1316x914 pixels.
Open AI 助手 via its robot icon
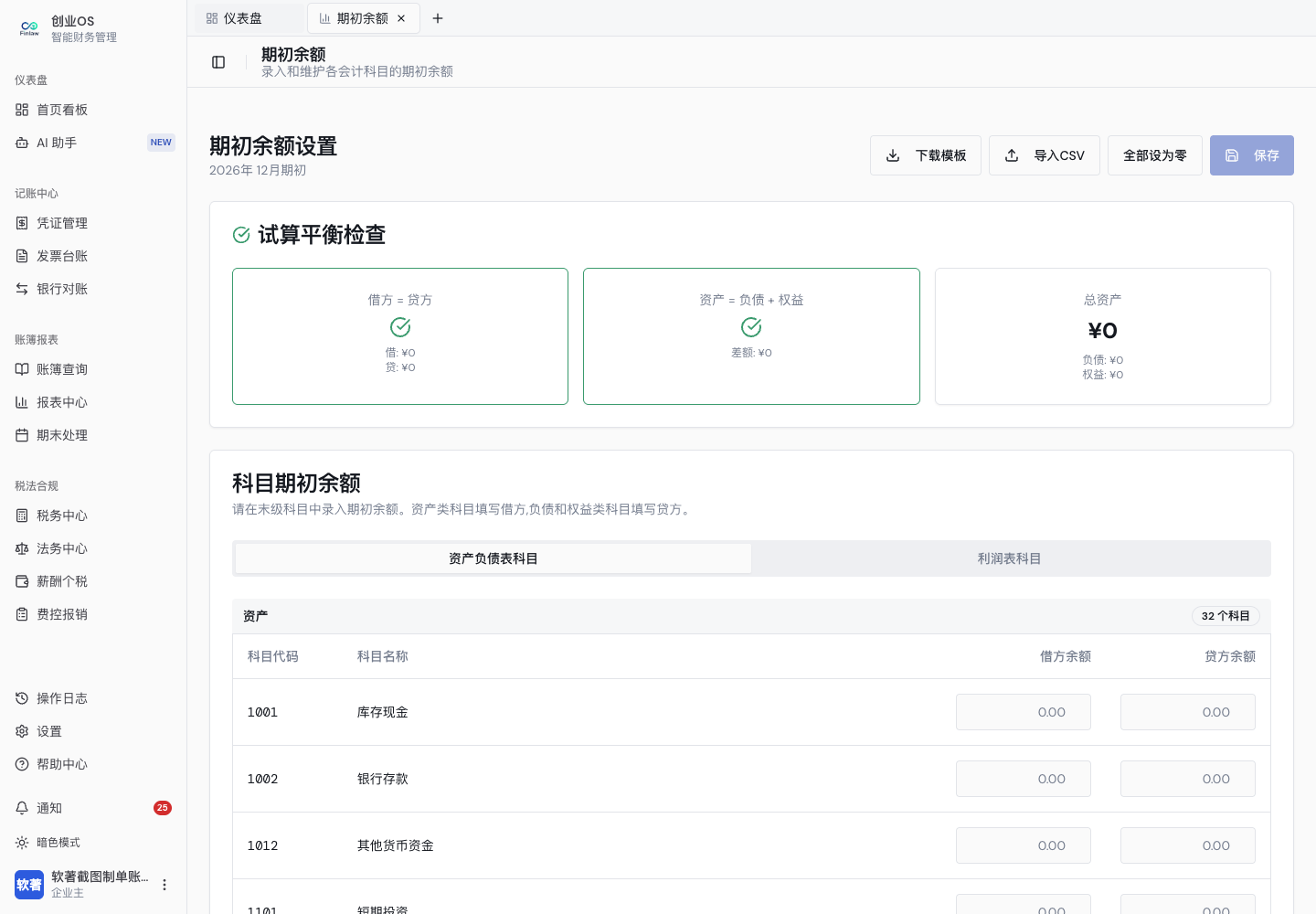tap(22, 143)
